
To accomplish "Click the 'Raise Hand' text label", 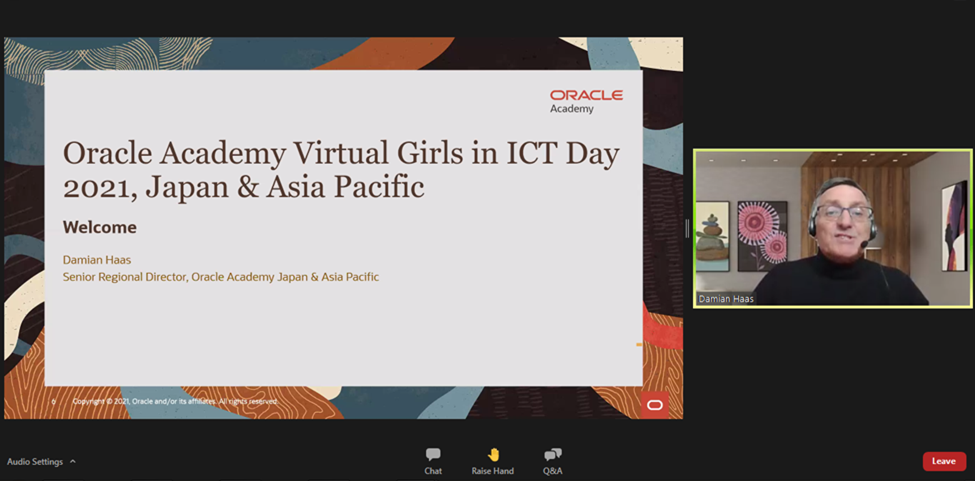I will pyautogui.click(x=493, y=471).
